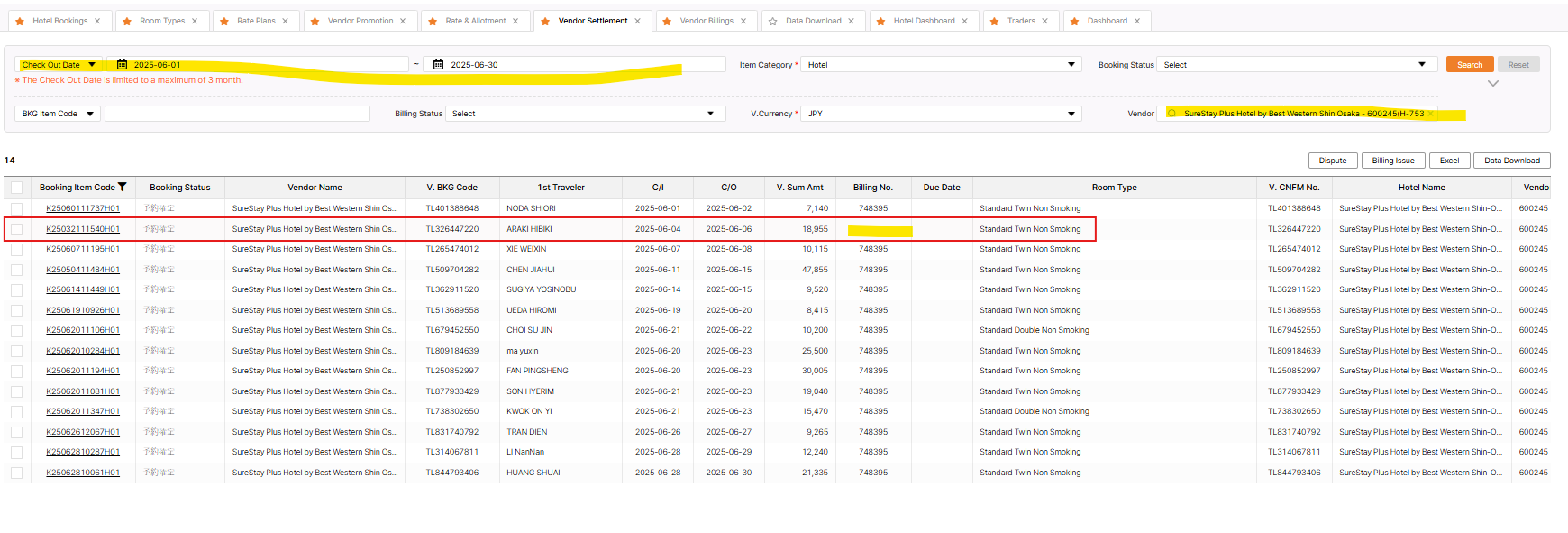Open booking link K25060111737H01
1568x533 pixels.
coord(83,208)
